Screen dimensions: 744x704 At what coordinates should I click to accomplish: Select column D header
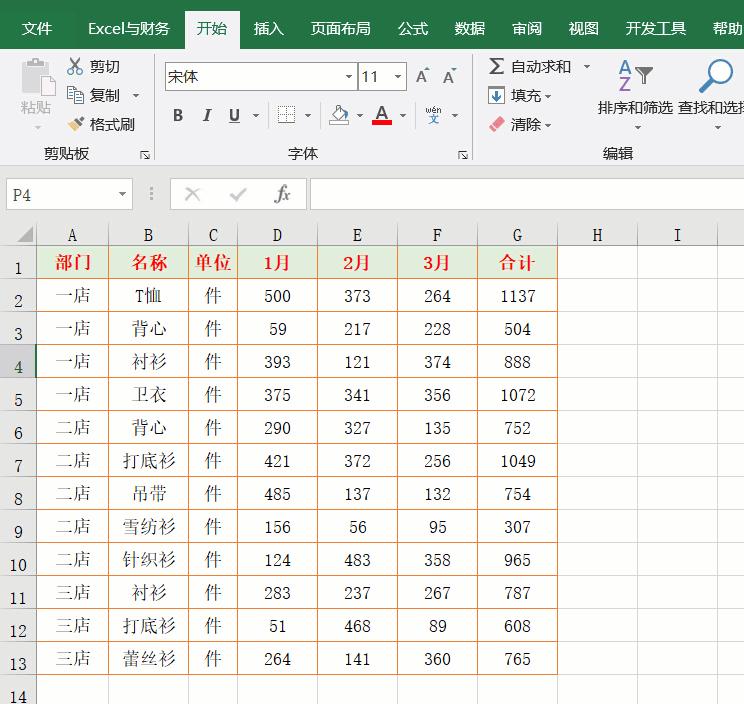[277, 235]
